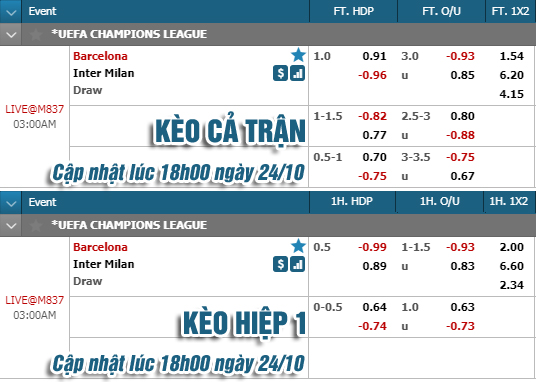The height and width of the screenshot is (382, 536).
Task: Open the dollar sign icon in first-half match row
Action: [280, 264]
